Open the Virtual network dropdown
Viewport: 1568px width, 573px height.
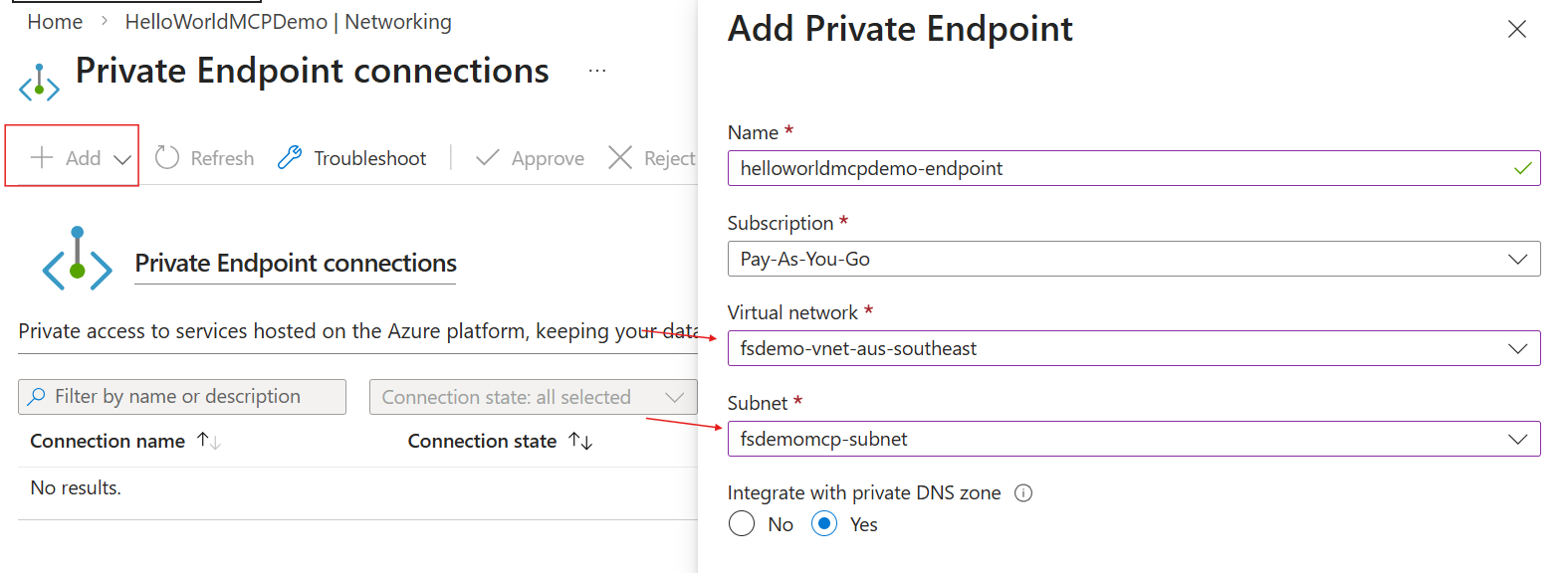tap(1134, 348)
